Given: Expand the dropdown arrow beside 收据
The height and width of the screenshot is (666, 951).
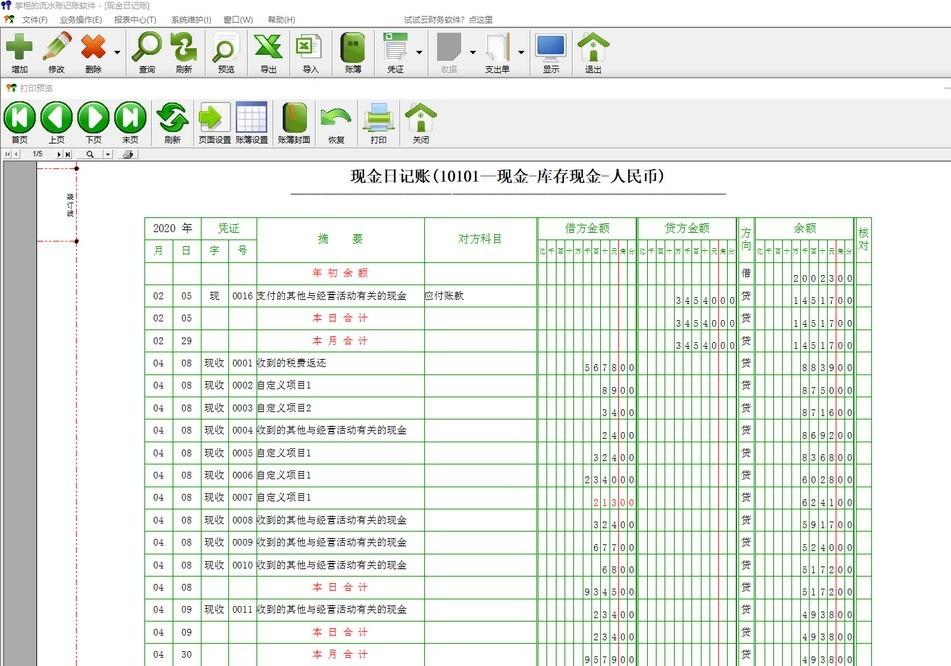Looking at the screenshot, I should 472,52.
